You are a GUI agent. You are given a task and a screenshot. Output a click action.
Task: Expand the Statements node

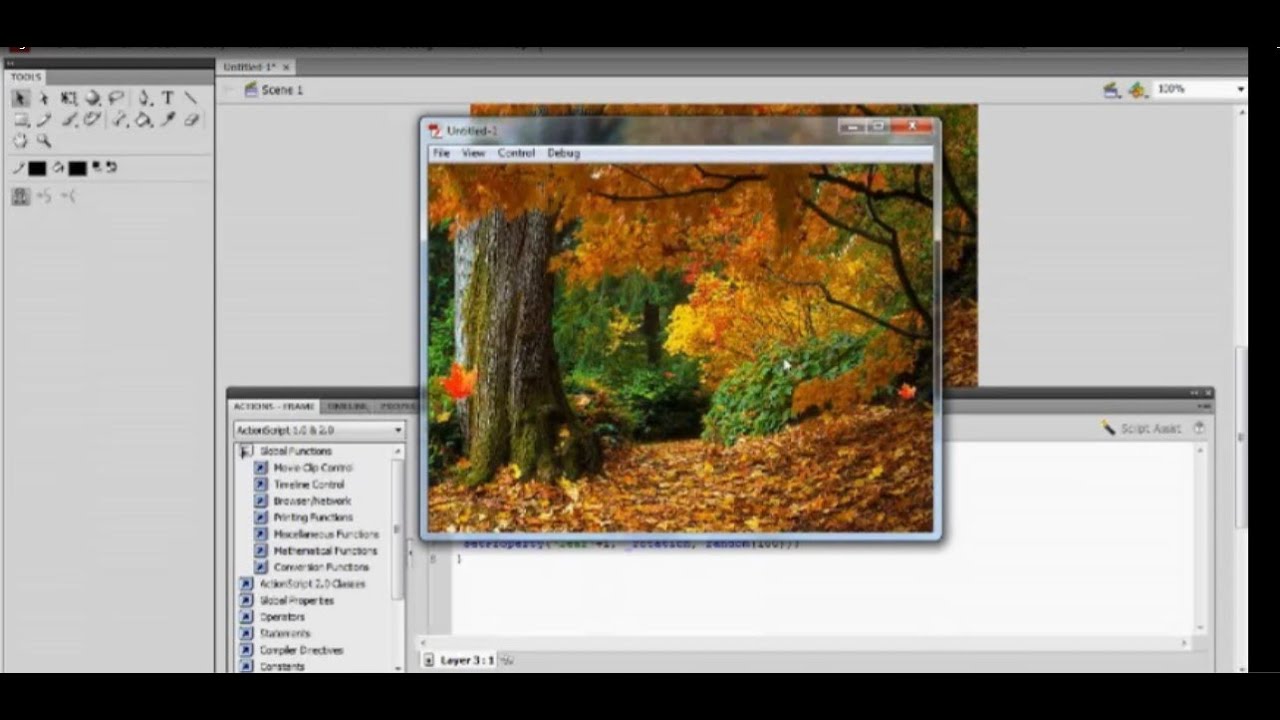pos(246,633)
